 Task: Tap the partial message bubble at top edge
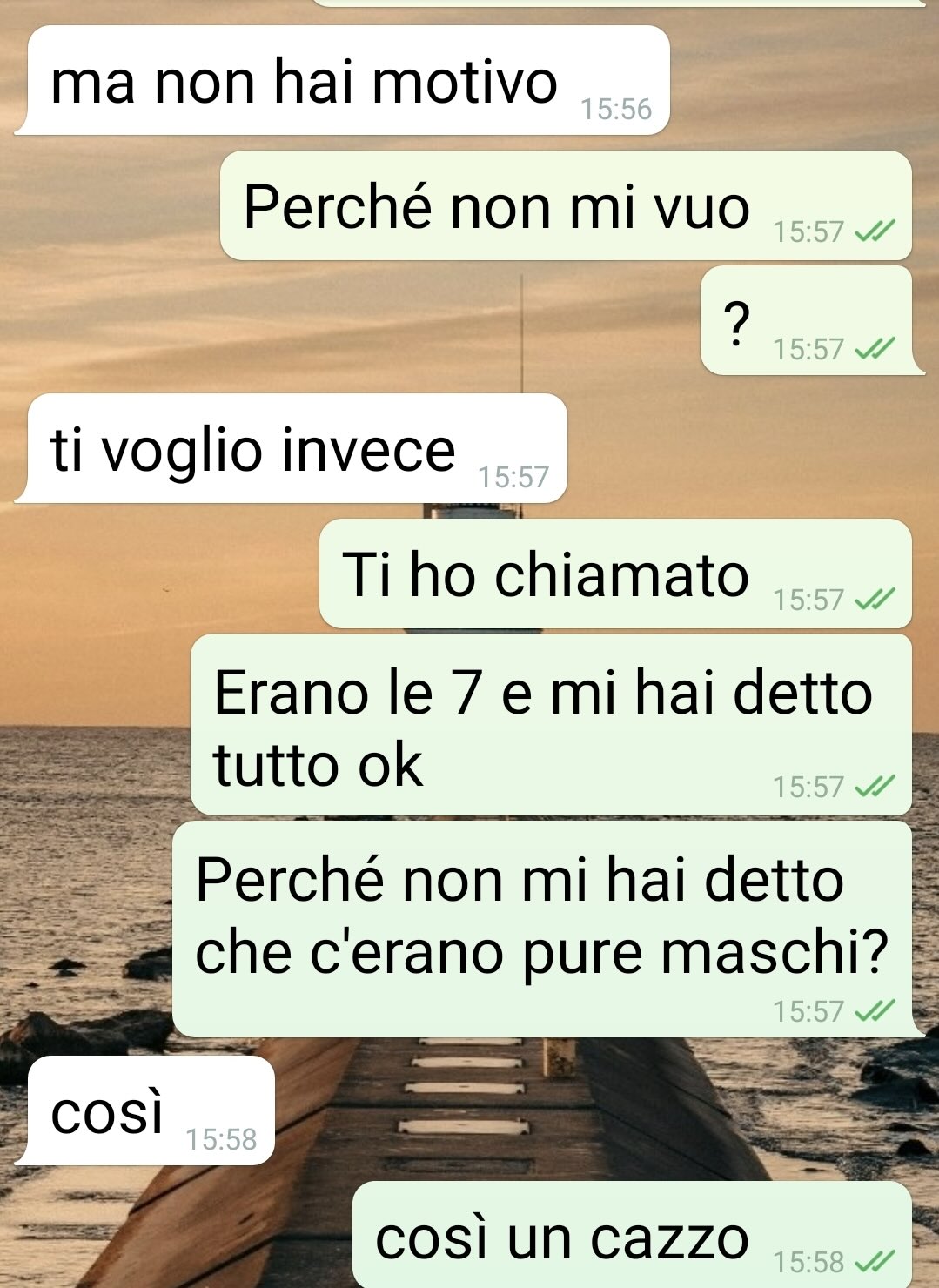(618, 3)
